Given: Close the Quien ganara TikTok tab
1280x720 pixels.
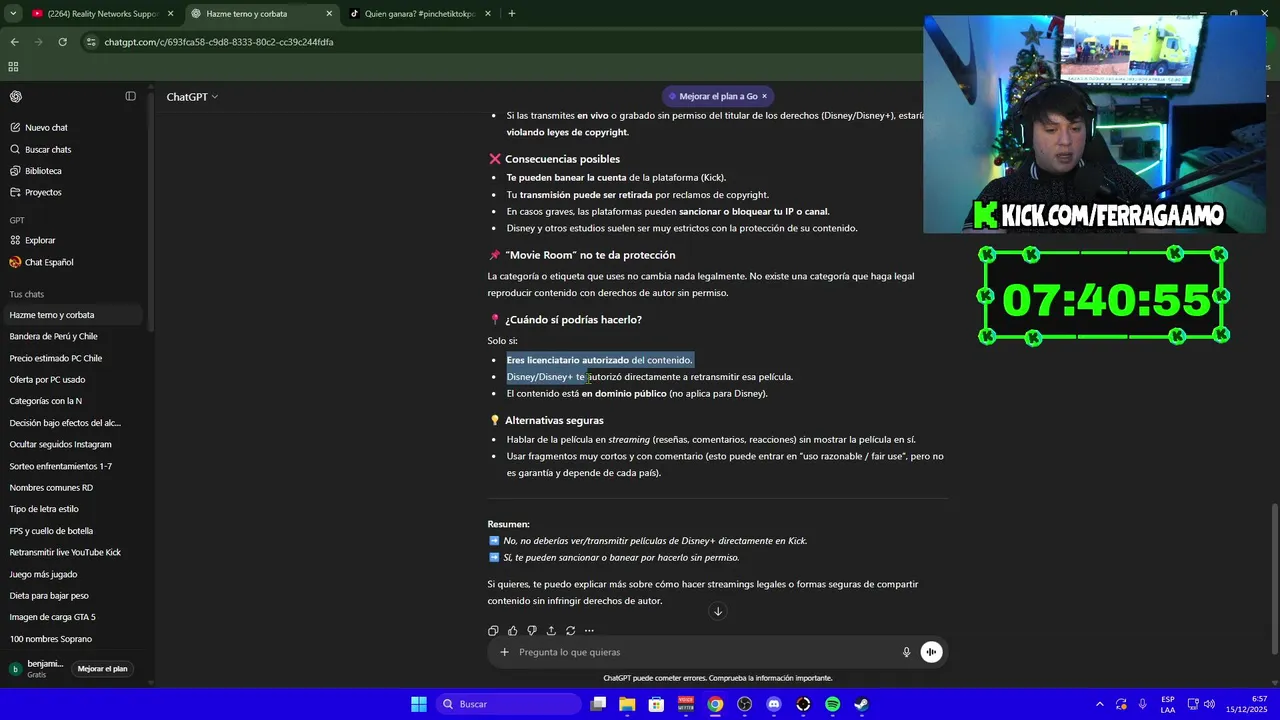Looking at the screenshot, I should [488, 14].
